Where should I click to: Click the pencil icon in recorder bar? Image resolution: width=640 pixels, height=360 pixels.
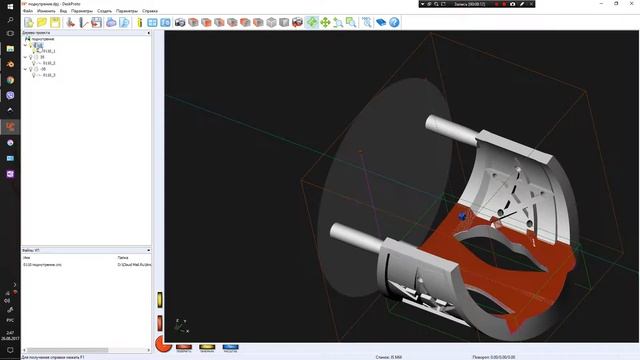click(522, 4)
